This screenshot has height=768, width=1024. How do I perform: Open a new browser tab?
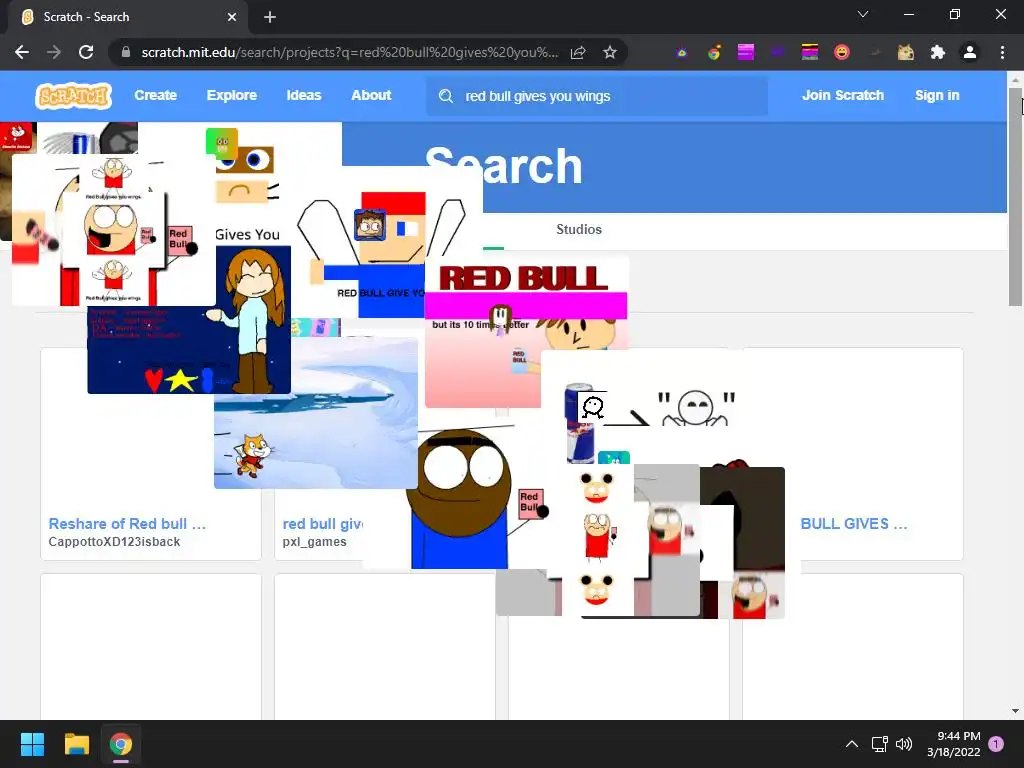tap(270, 17)
